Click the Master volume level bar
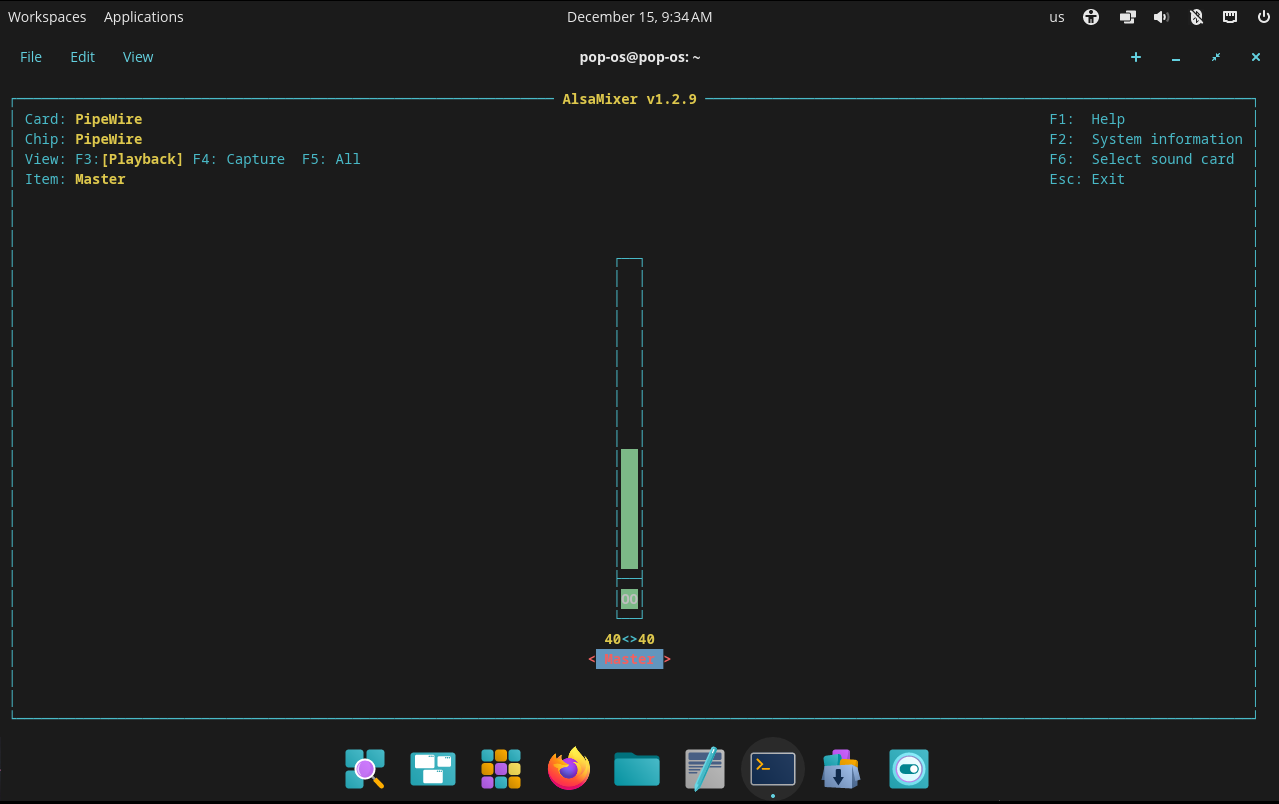 [x=629, y=508]
